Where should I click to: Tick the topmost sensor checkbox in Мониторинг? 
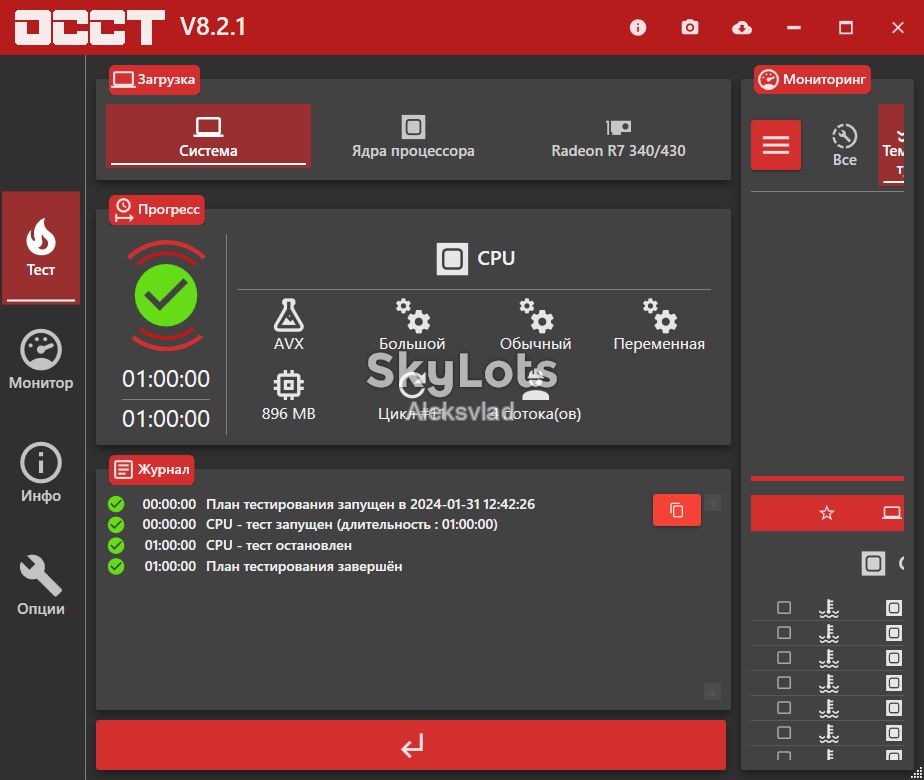point(784,607)
